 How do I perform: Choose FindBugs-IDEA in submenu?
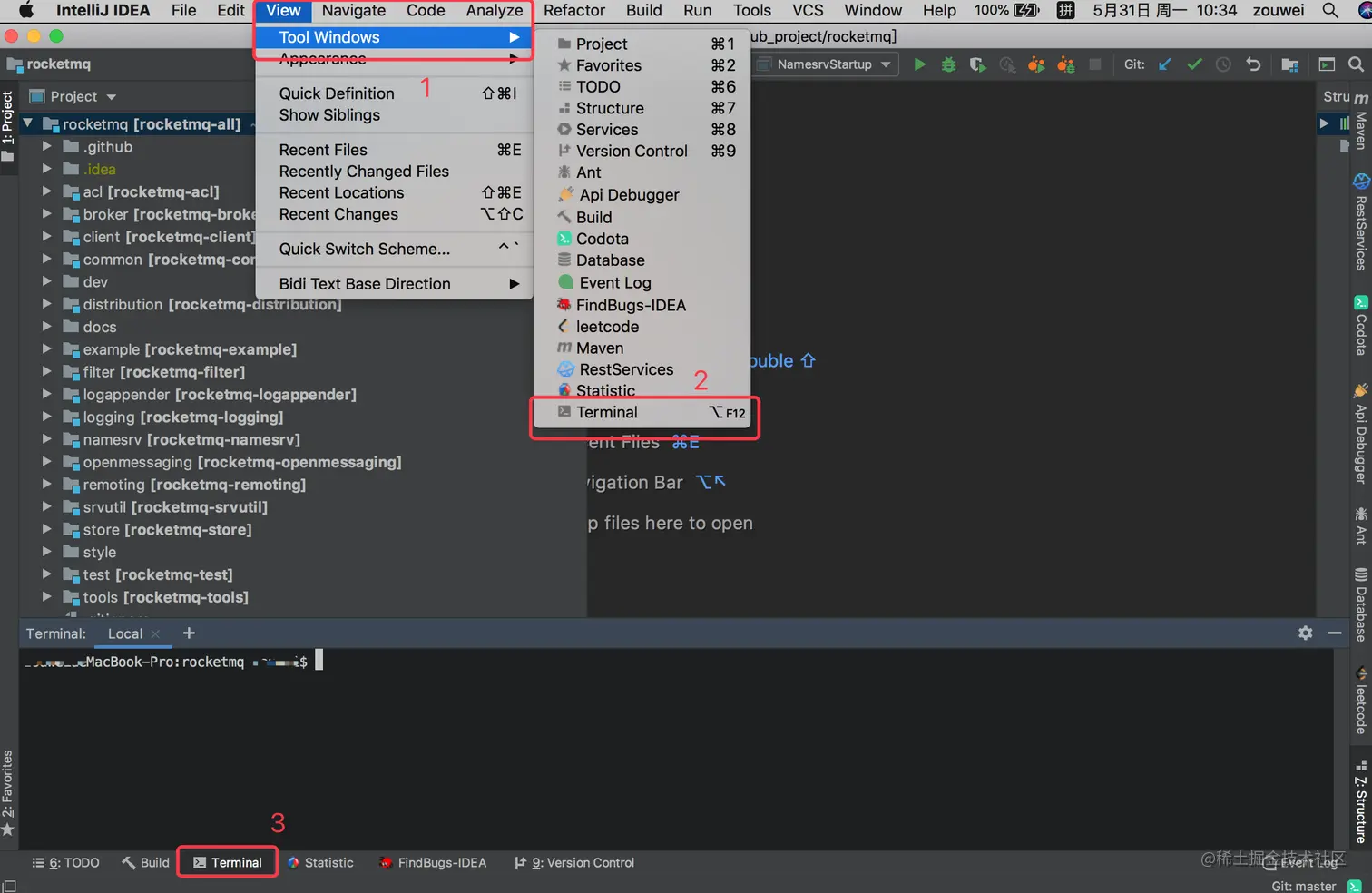click(x=642, y=305)
